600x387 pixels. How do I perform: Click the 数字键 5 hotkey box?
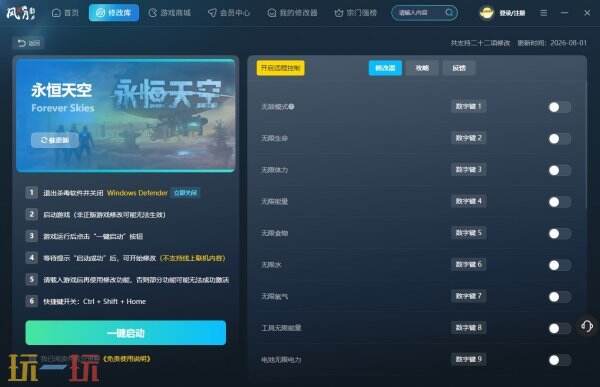tap(468, 233)
